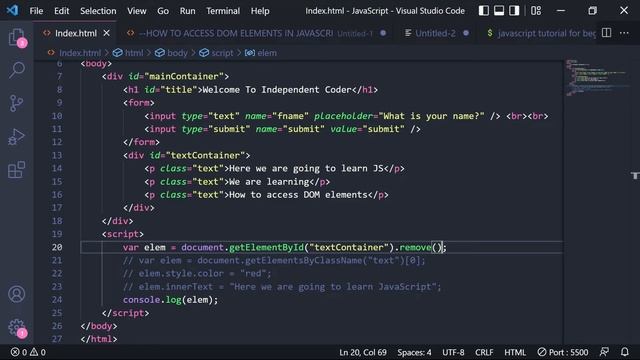The height and width of the screenshot is (360, 640).
Task: Open the editor More Actions menu
Action: [x=624, y=33]
